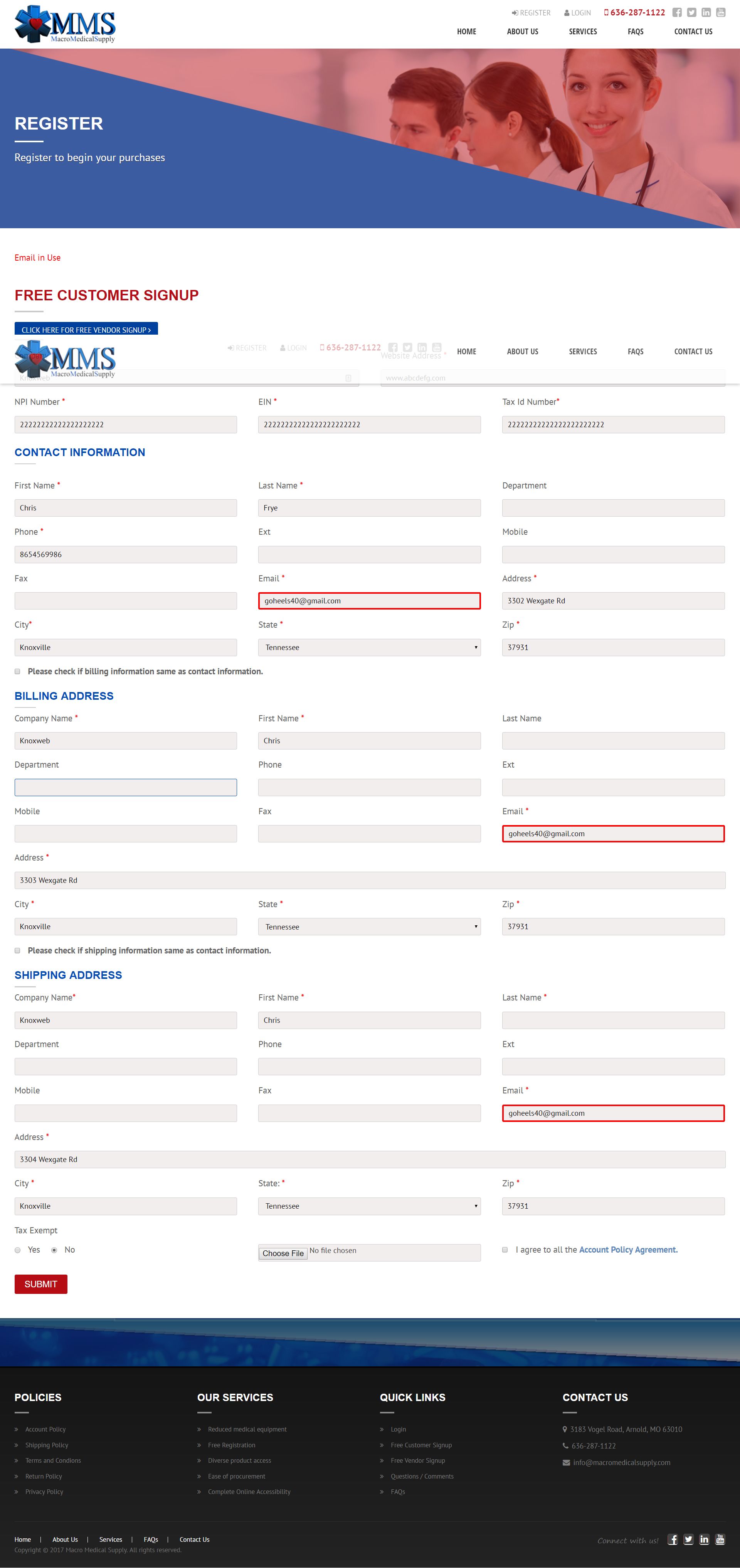The image size is (740, 1568).
Task: Open the contact information State dropdown
Action: [x=369, y=647]
